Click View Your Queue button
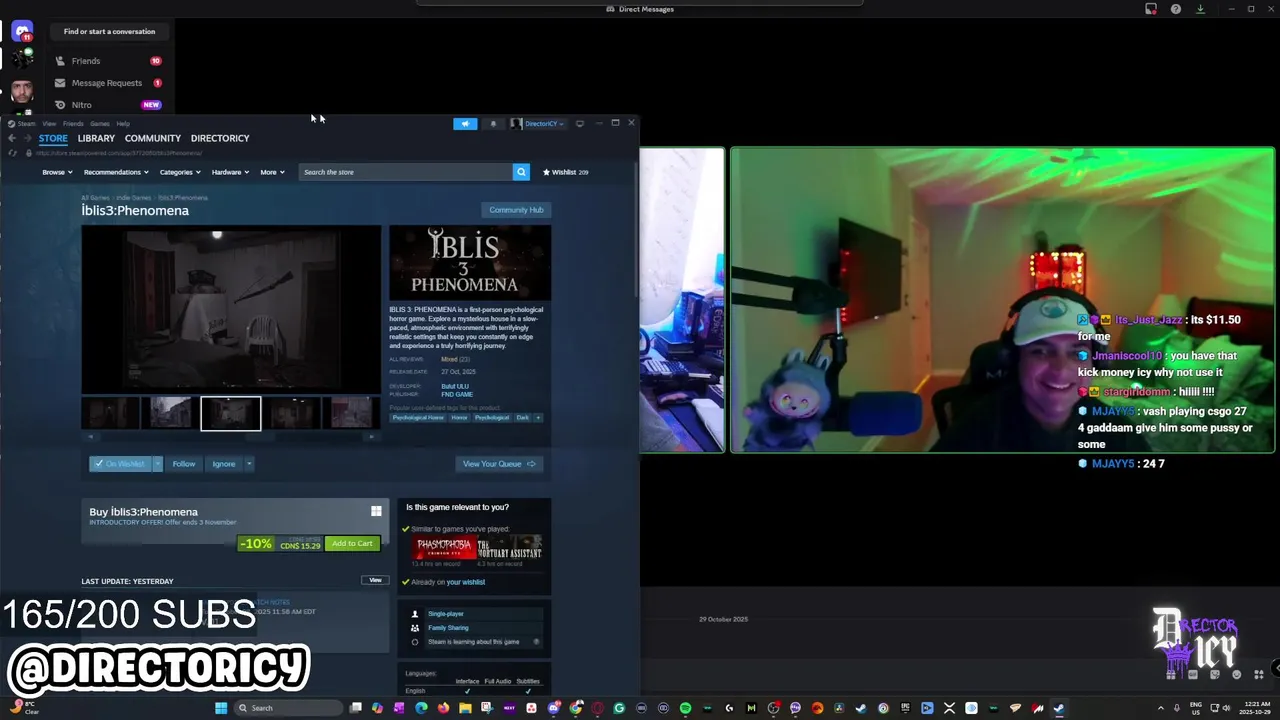Screen dimensions: 1280x720 coord(499,464)
